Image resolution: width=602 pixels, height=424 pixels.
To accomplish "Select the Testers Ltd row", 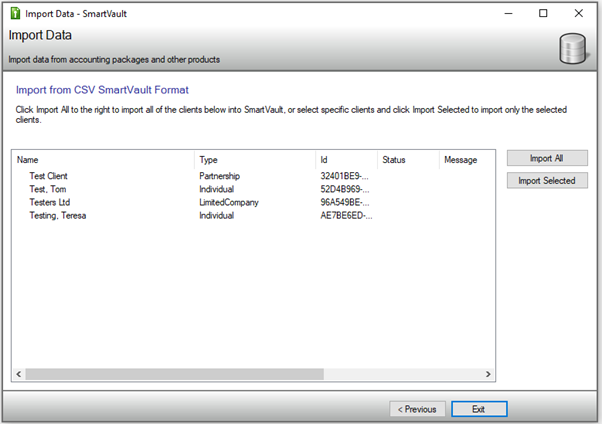I will pos(50,202).
